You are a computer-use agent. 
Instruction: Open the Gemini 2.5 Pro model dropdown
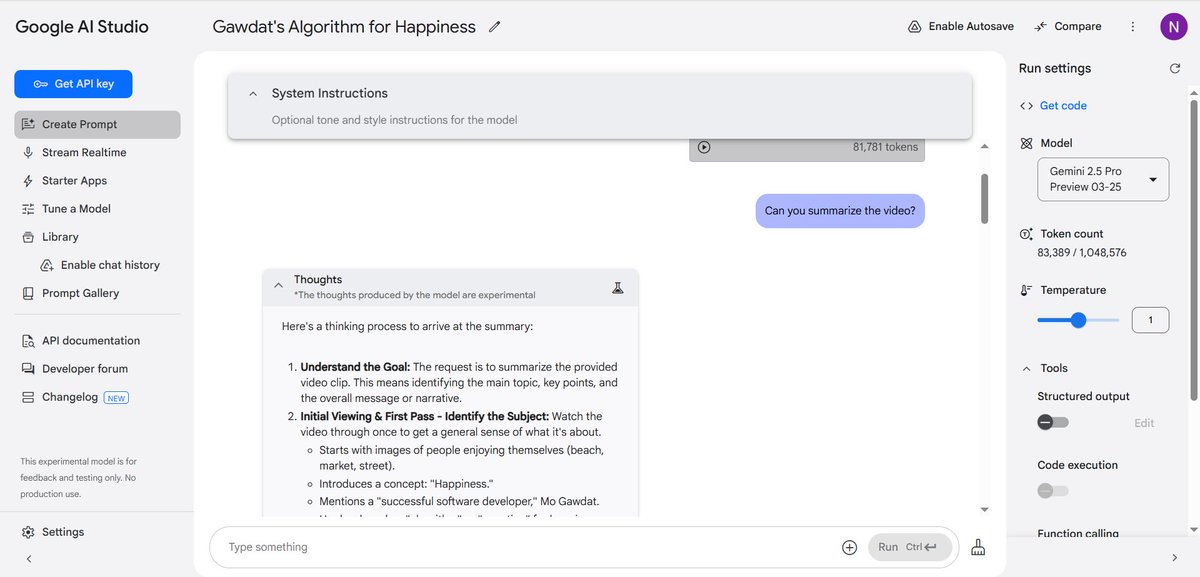1103,180
